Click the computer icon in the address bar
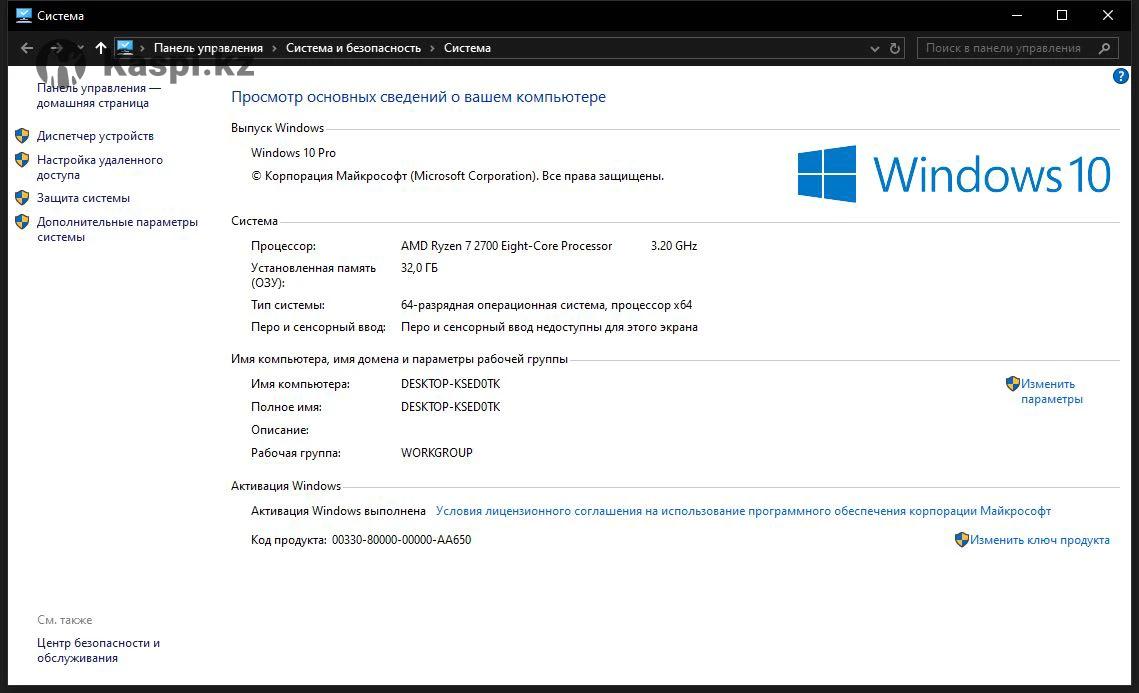Image resolution: width=1139 pixels, height=693 pixels. tap(125, 48)
